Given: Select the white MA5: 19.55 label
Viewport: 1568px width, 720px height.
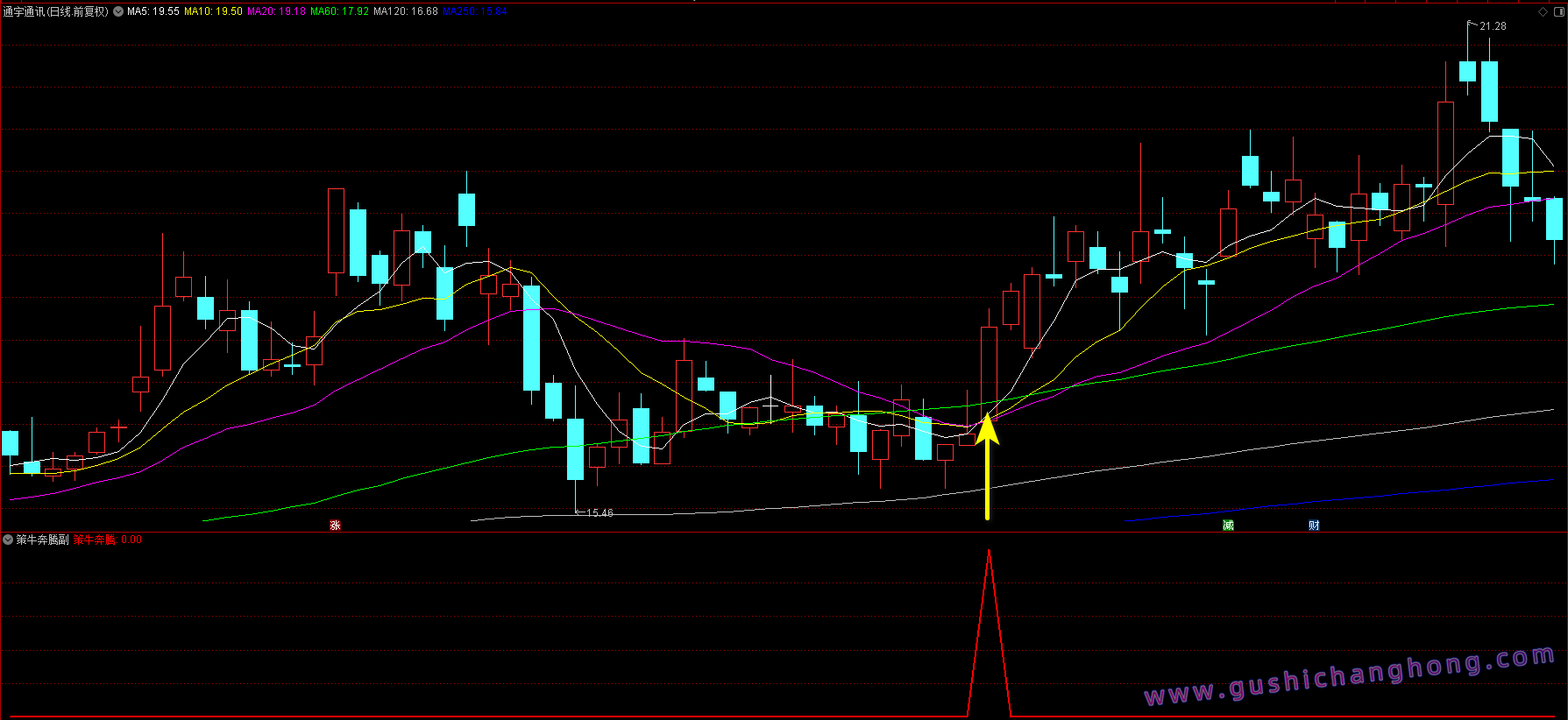Looking at the screenshot, I should click(153, 11).
